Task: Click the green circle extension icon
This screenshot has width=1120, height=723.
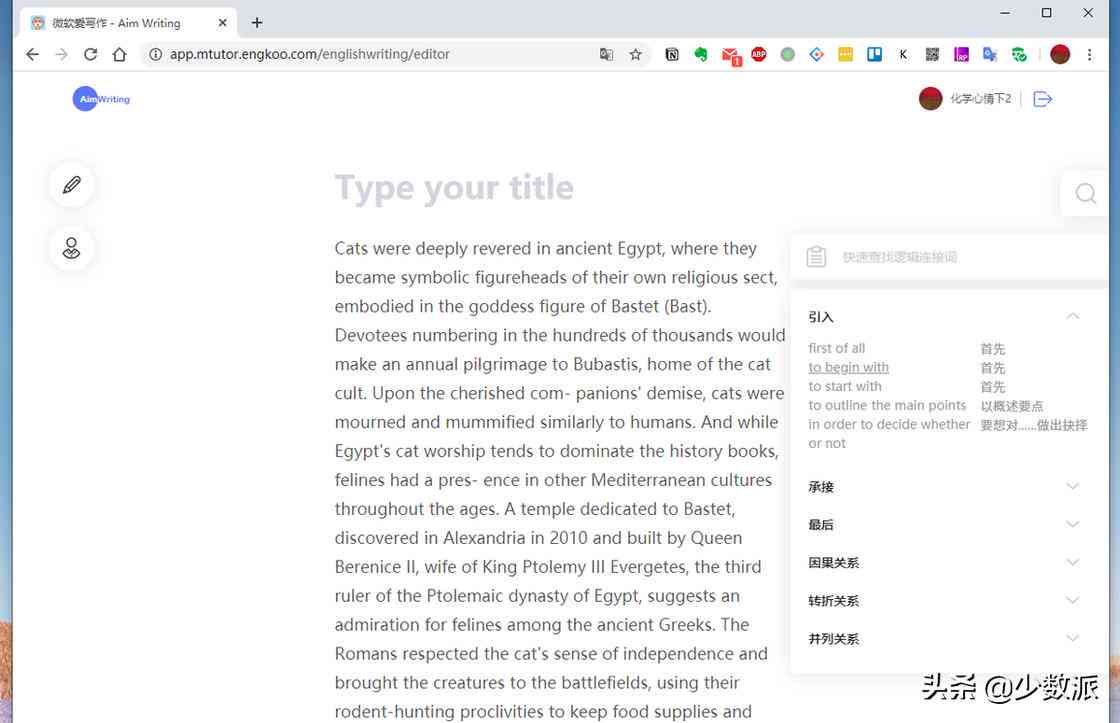Action: coord(787,54)
